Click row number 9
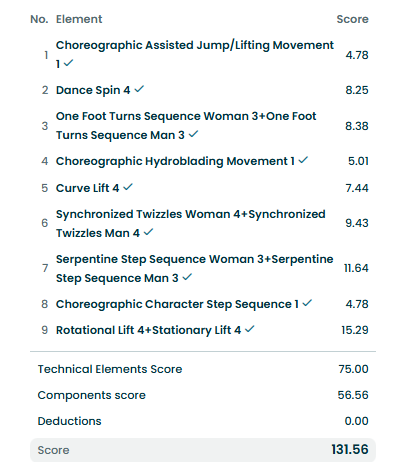The width and height of the screenshot is (395, 462). tap(45, 330)
